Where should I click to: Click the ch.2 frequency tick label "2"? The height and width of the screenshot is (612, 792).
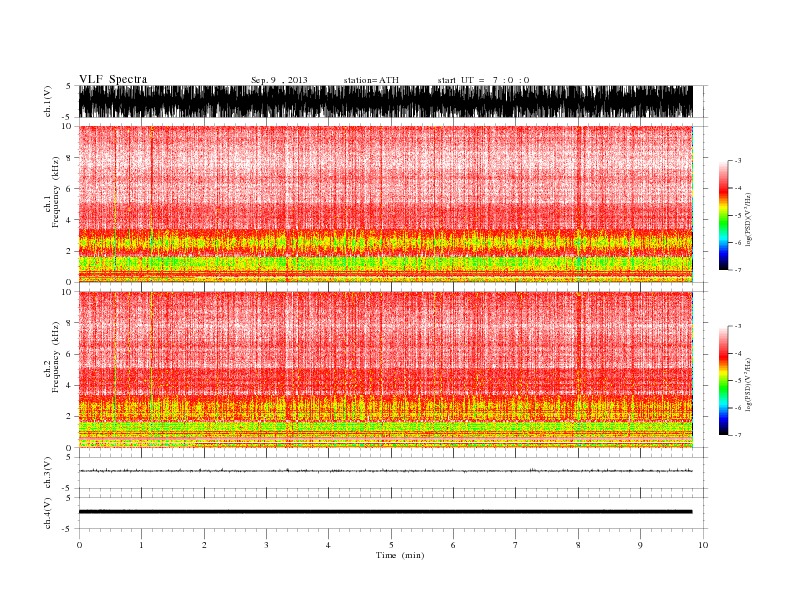[69, 417]
